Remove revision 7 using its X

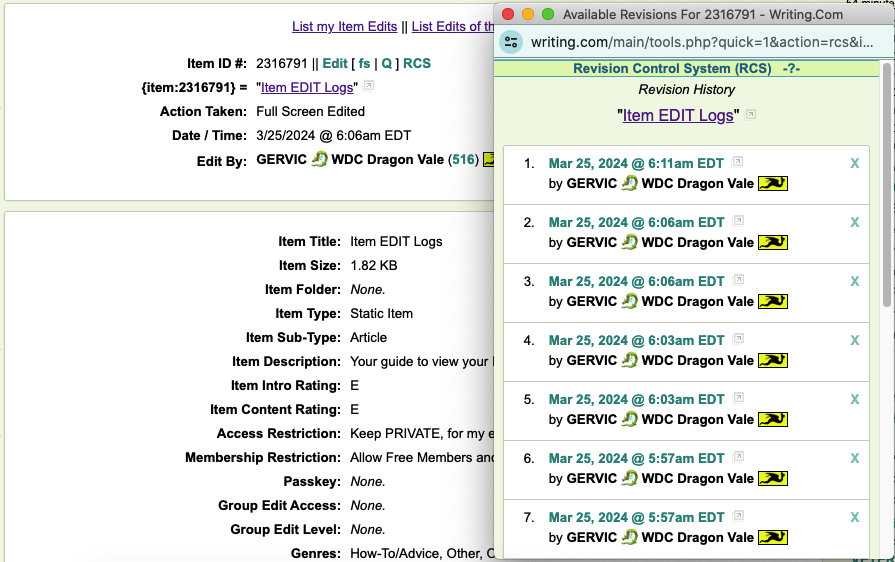tap(854, 518)
